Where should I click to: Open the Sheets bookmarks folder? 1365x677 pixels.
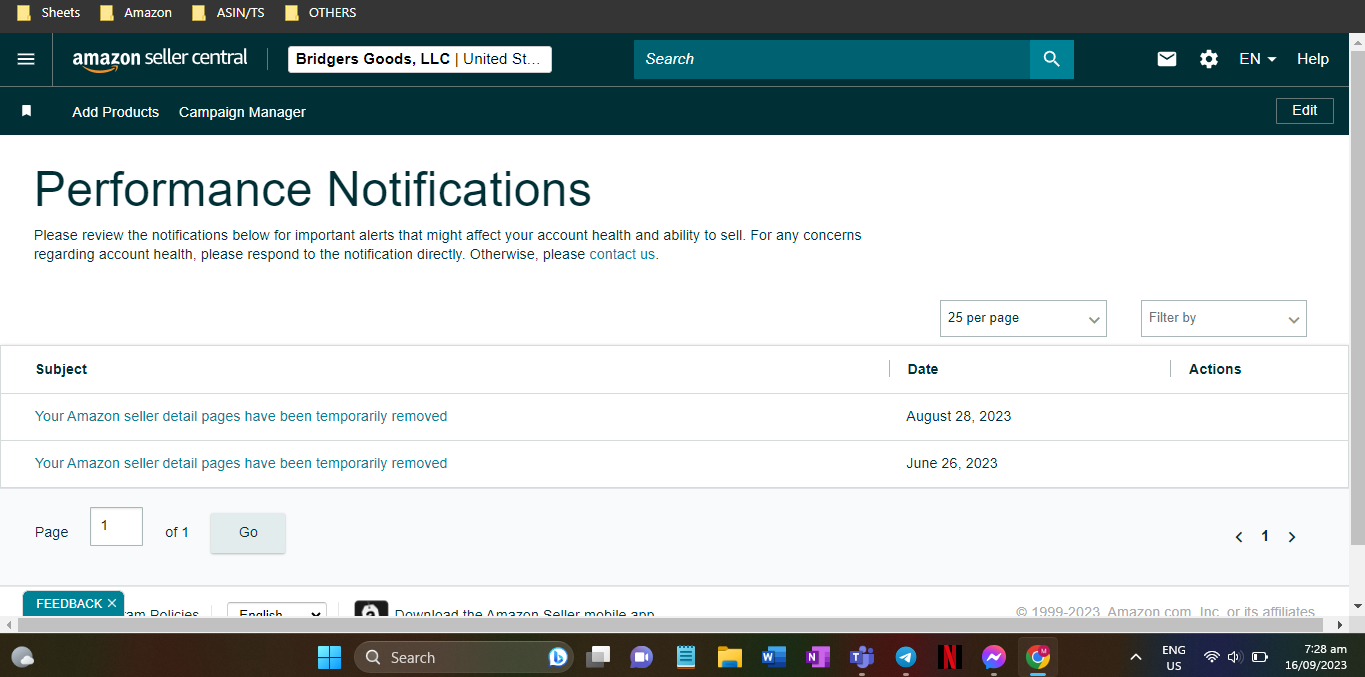click(49, 13)
